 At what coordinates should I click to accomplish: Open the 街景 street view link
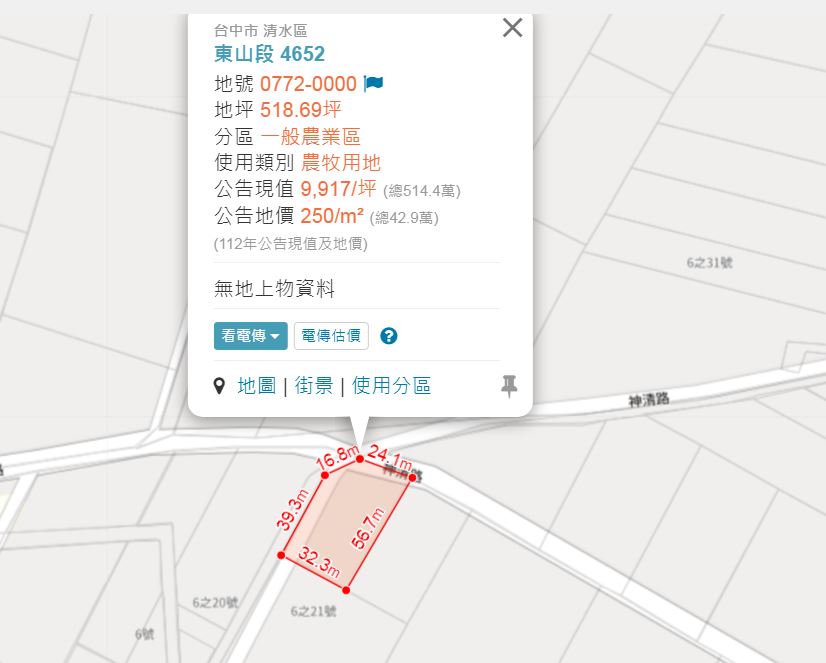tap(313, 385)
